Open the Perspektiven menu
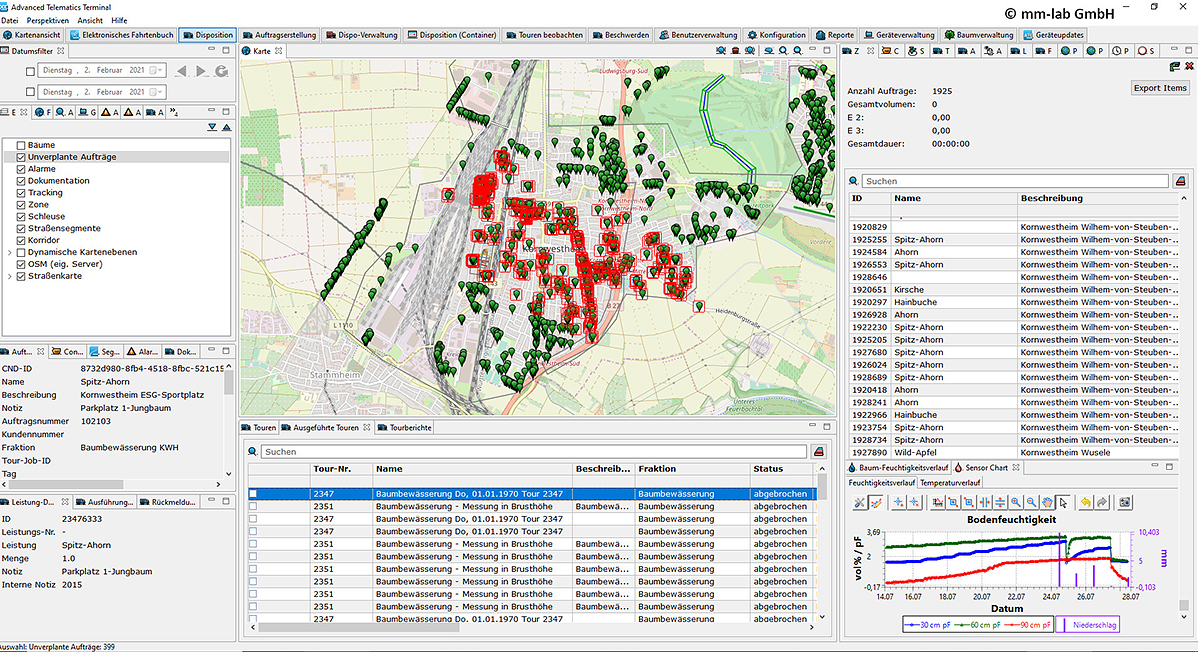The height and width of the screenshot is (652, 1200). [x=48, y=20]
